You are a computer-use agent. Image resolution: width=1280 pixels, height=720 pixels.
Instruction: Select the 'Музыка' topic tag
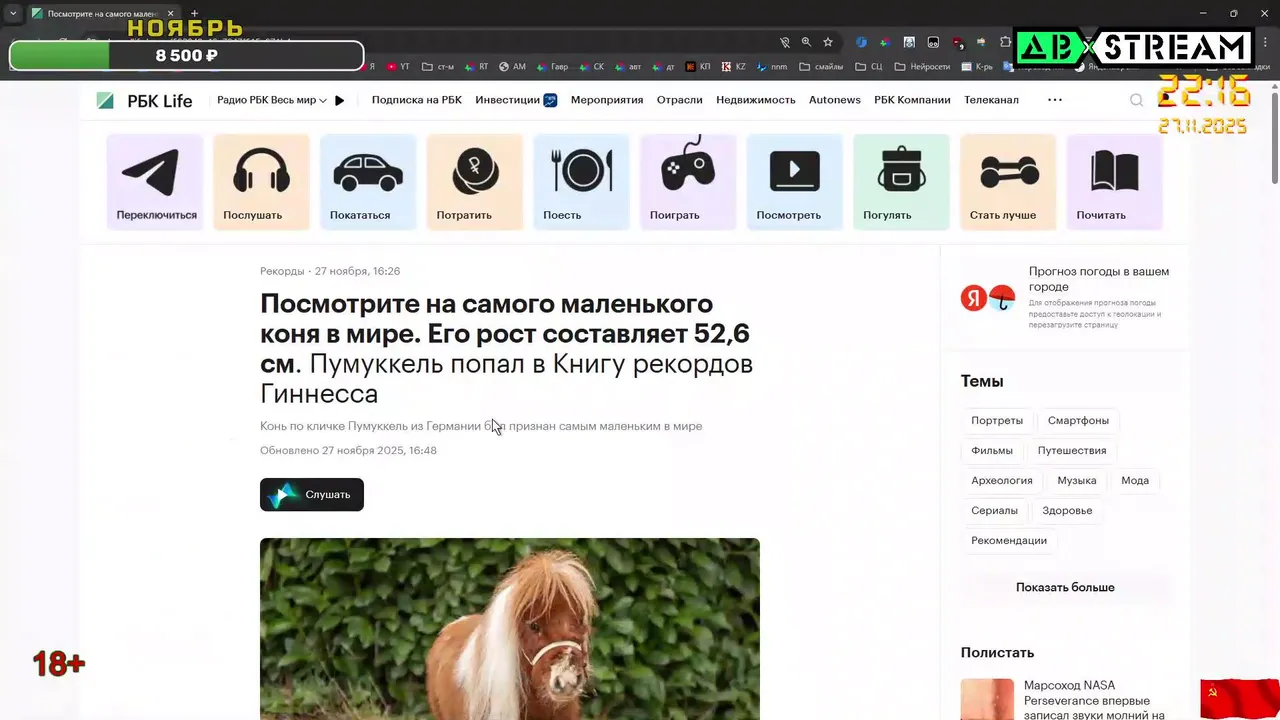(x=1077, y=480)
